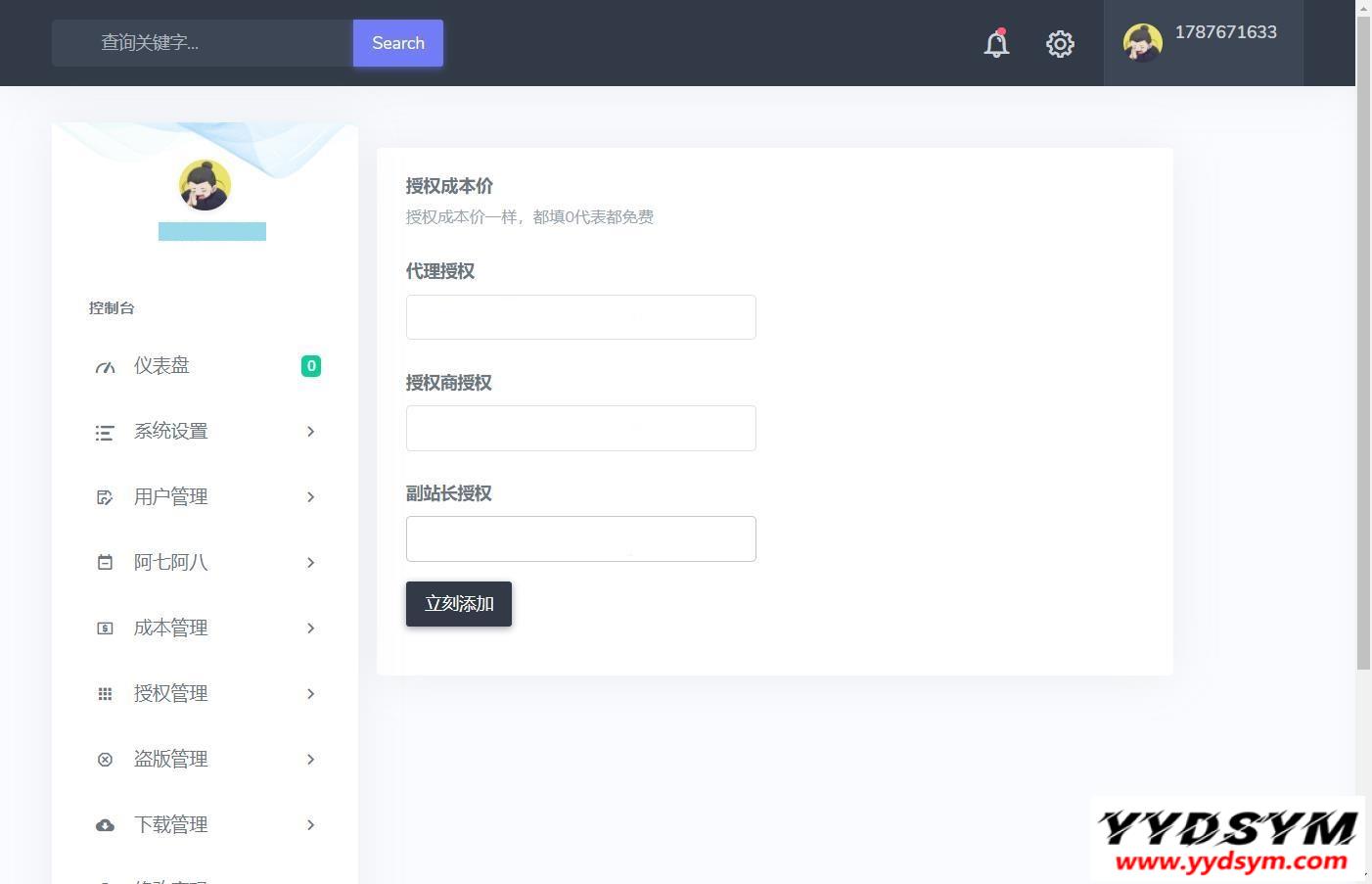The width and height of the screenshot is (1372, 884).
Task: Click the money icon beside 成本管理
Action: (105, 628)
